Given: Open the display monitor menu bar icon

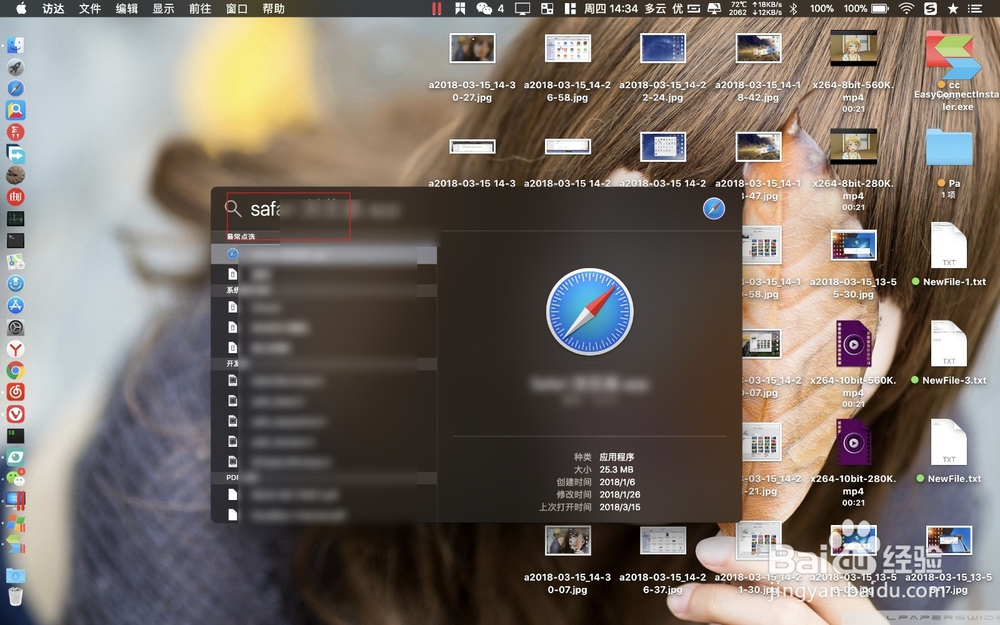Looking at the screenshot, I should click(522, 8).
